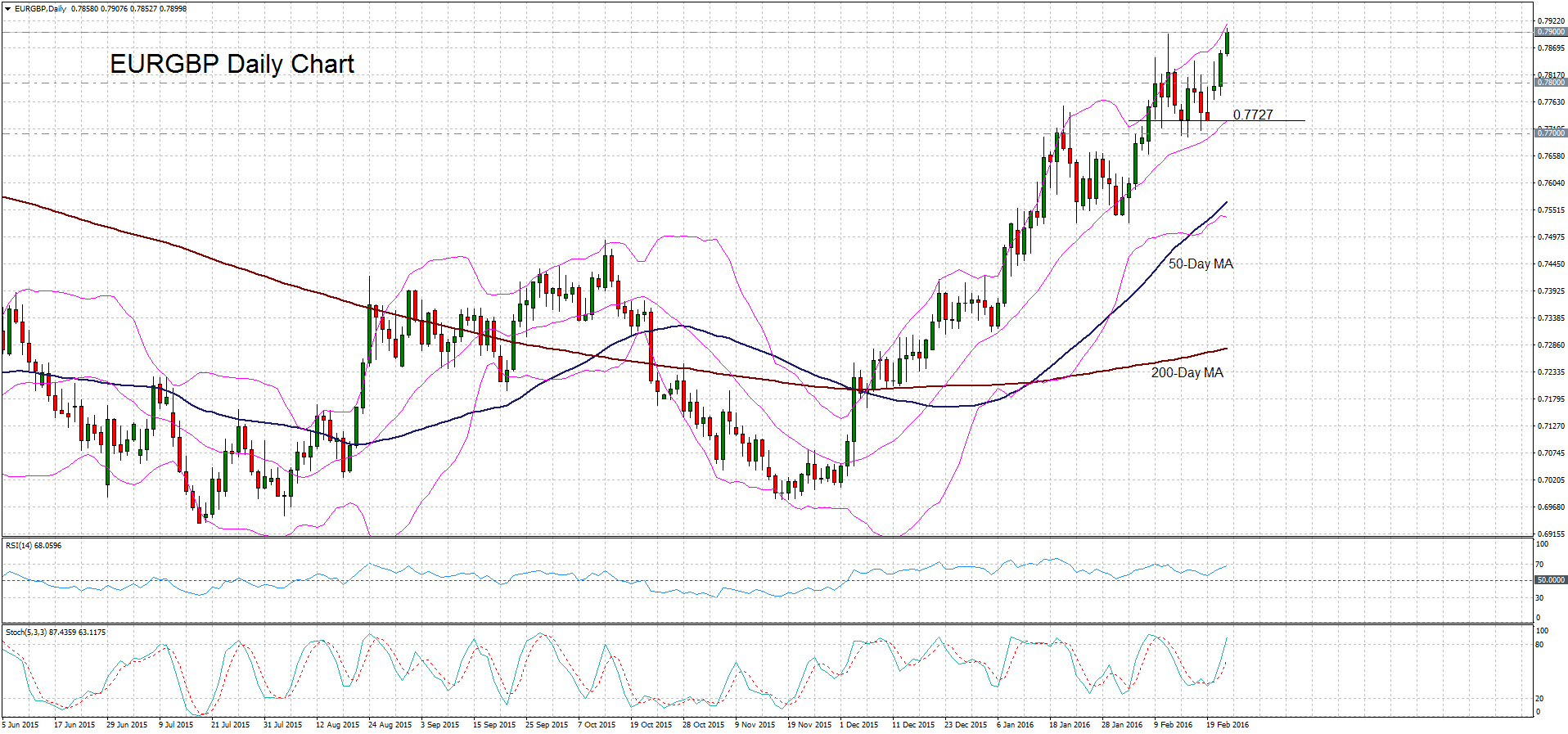Click the 0.74450 price axis value
Image resolution: width=1568 pixels, height=734 pixels.
tap(1551, 264)
